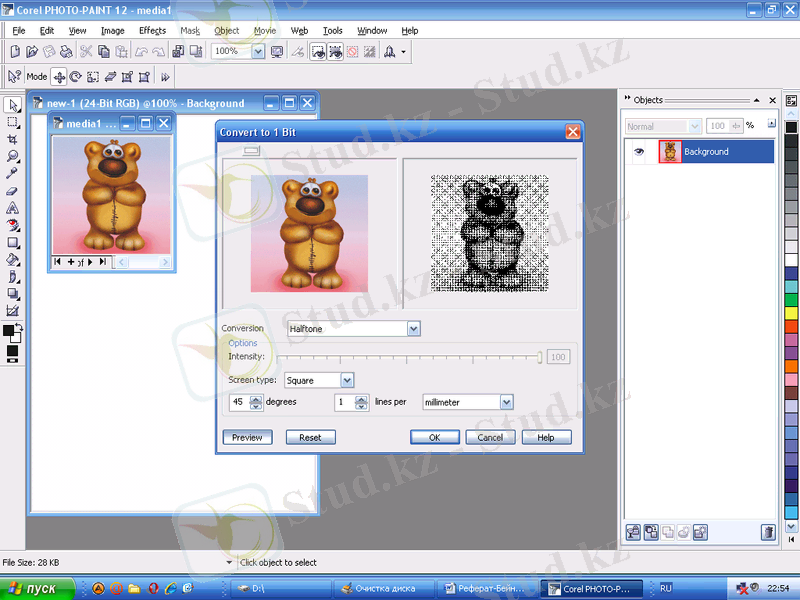Open the millimeter units dropdown
800x600 pixels.
pos(506,402)
